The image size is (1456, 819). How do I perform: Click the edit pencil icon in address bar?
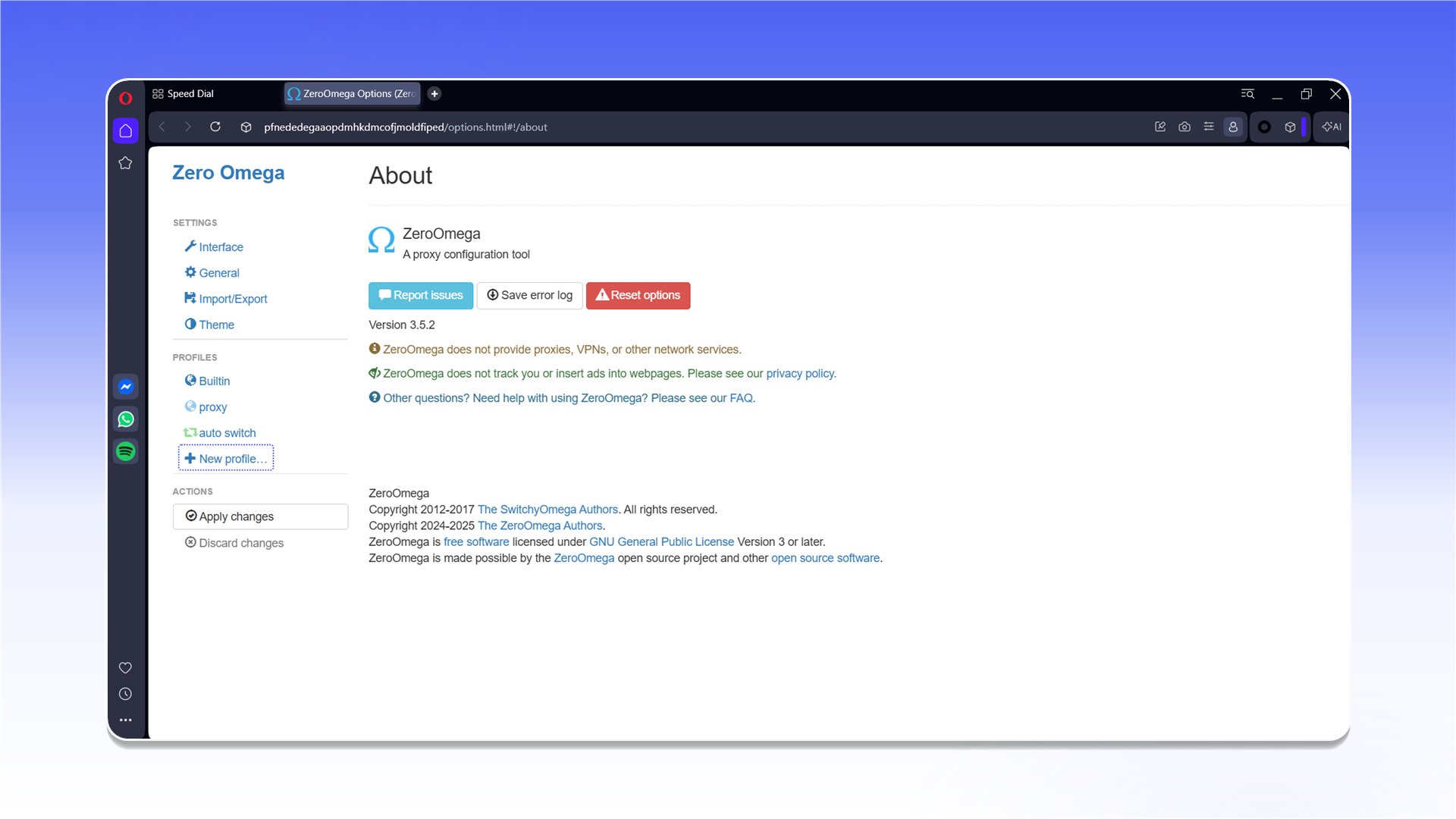coord(1160,127)
